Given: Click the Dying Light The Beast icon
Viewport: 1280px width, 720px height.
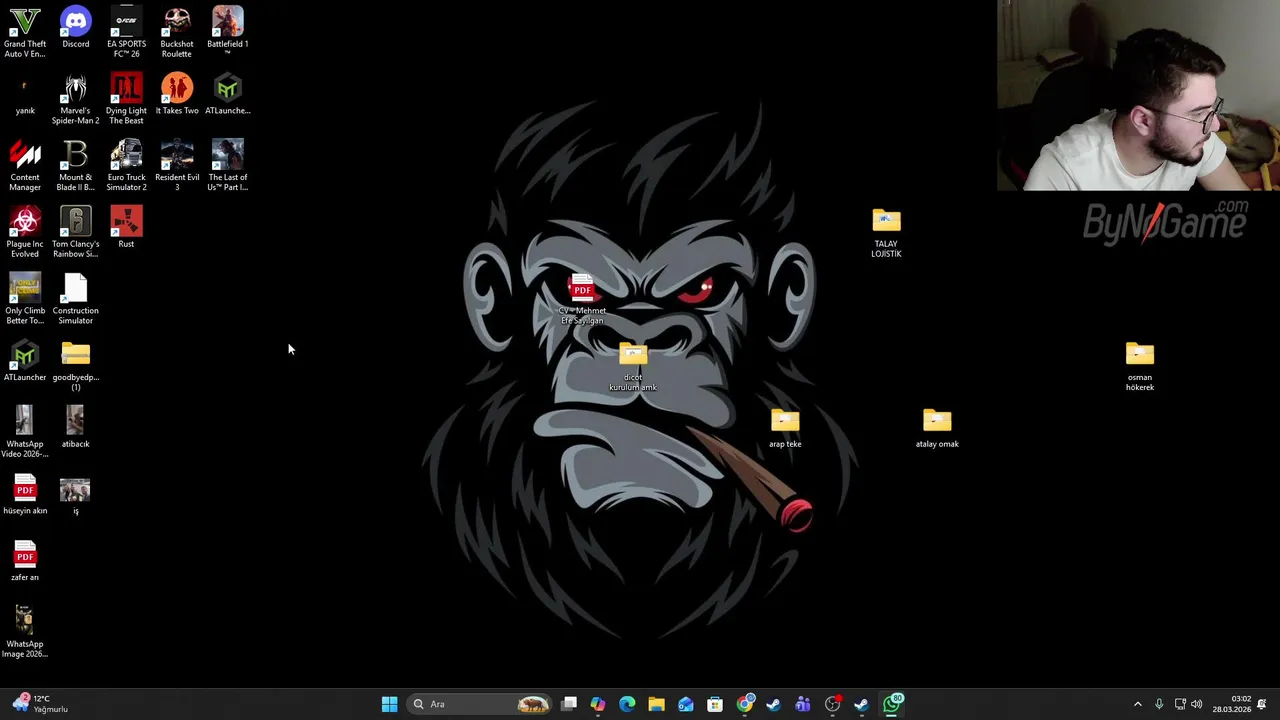Looking at the screenshot, I should [126, 99].
